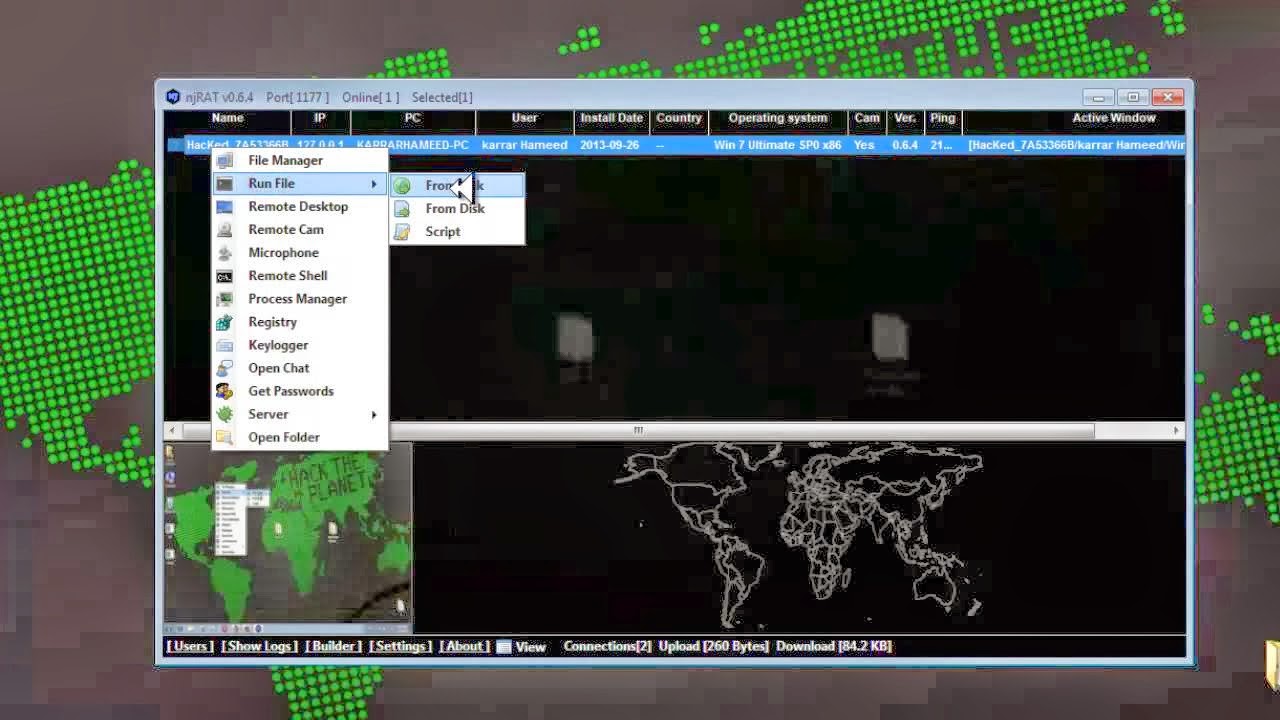
Task: Open the [About] link
Action: coord(464,646)
